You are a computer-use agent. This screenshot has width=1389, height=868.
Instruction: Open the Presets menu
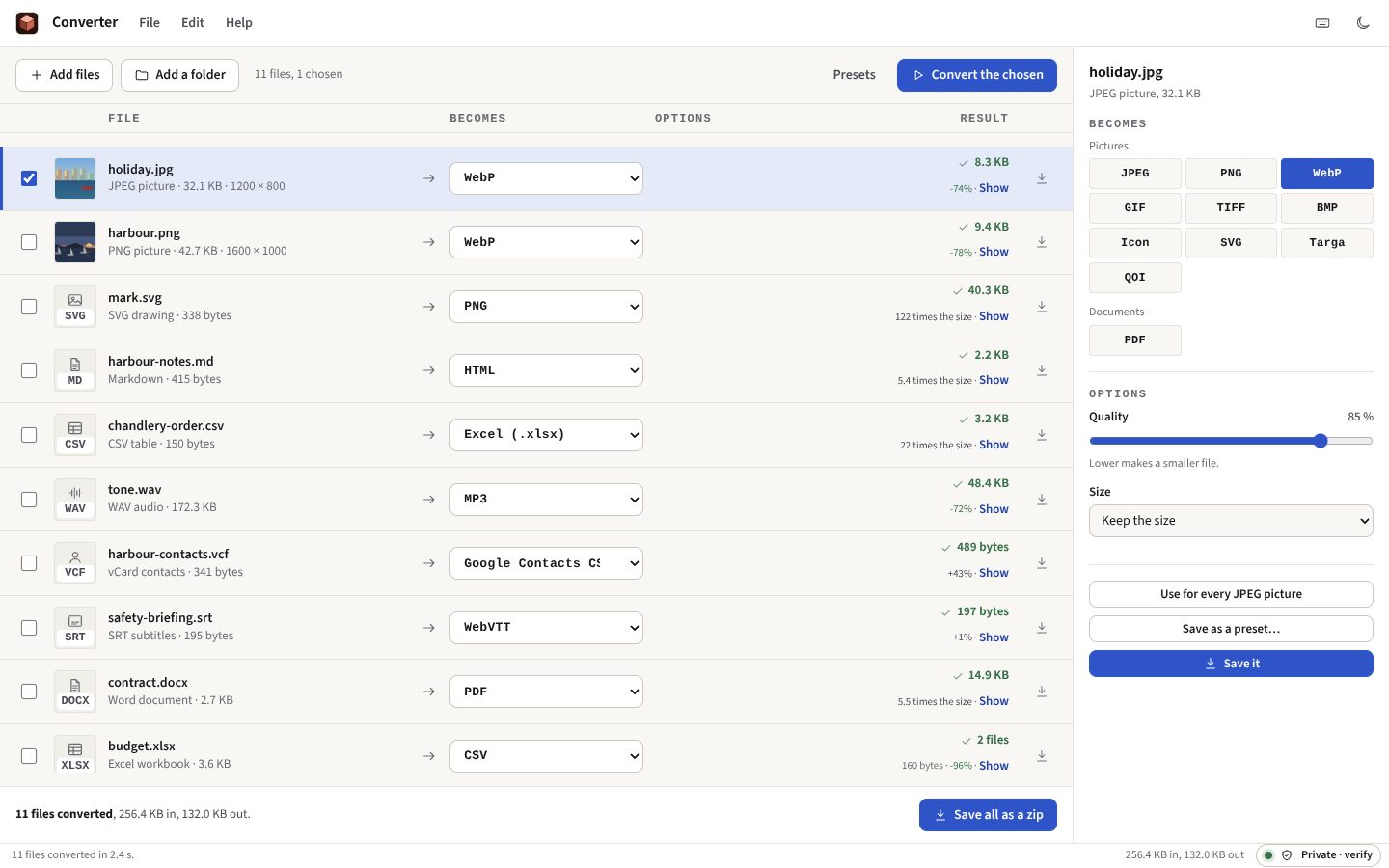pyautogui.click(x=855, y=75)
